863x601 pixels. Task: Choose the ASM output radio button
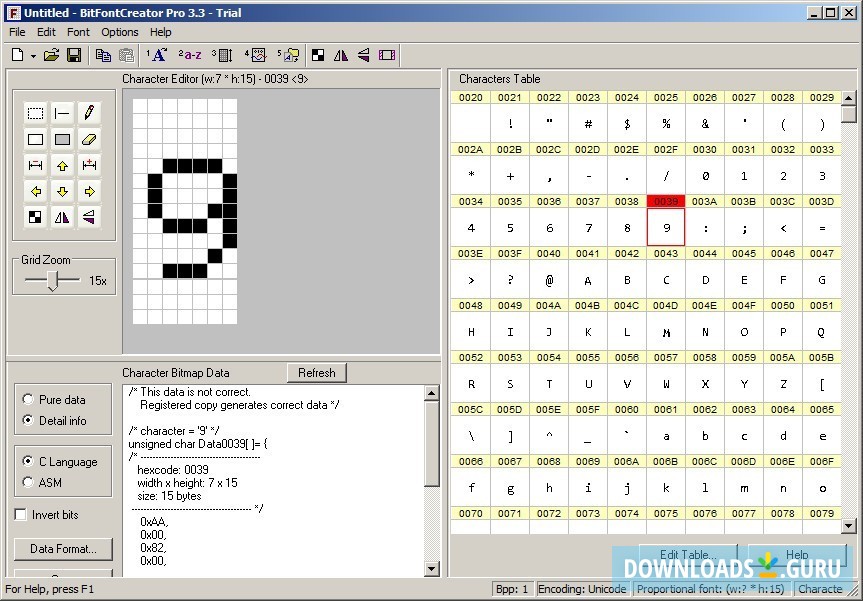[x=28, y=482]
